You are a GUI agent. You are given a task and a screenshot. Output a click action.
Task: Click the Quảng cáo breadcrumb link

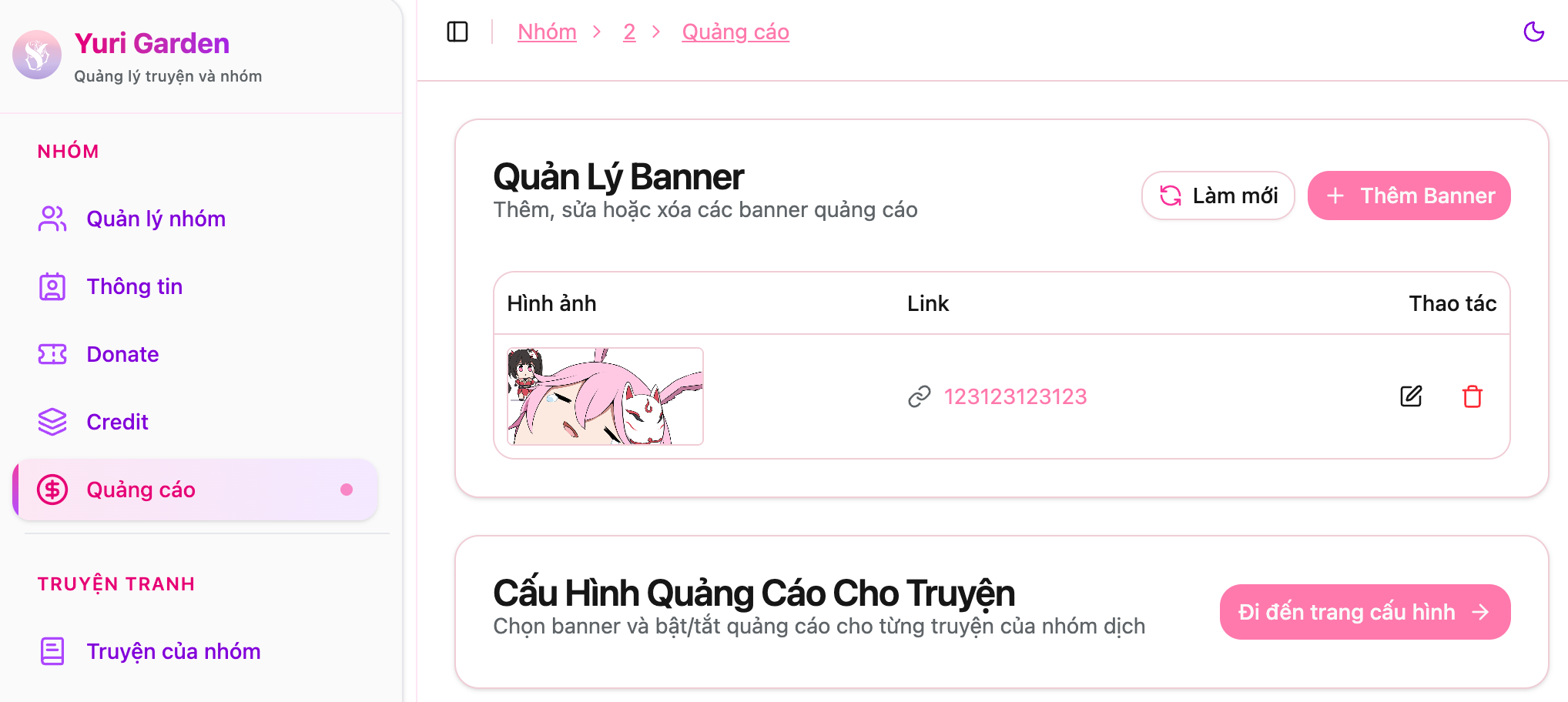coord(735,32)
